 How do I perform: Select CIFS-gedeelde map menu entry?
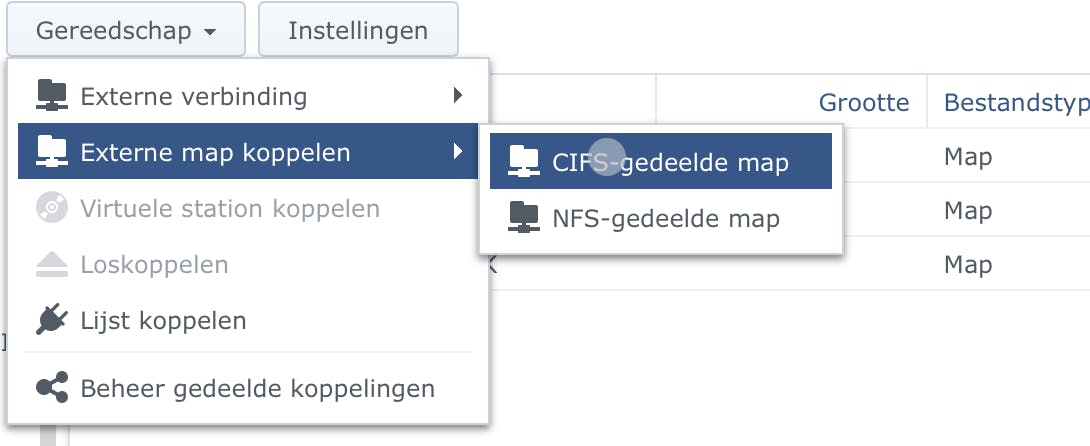(670, 161)
